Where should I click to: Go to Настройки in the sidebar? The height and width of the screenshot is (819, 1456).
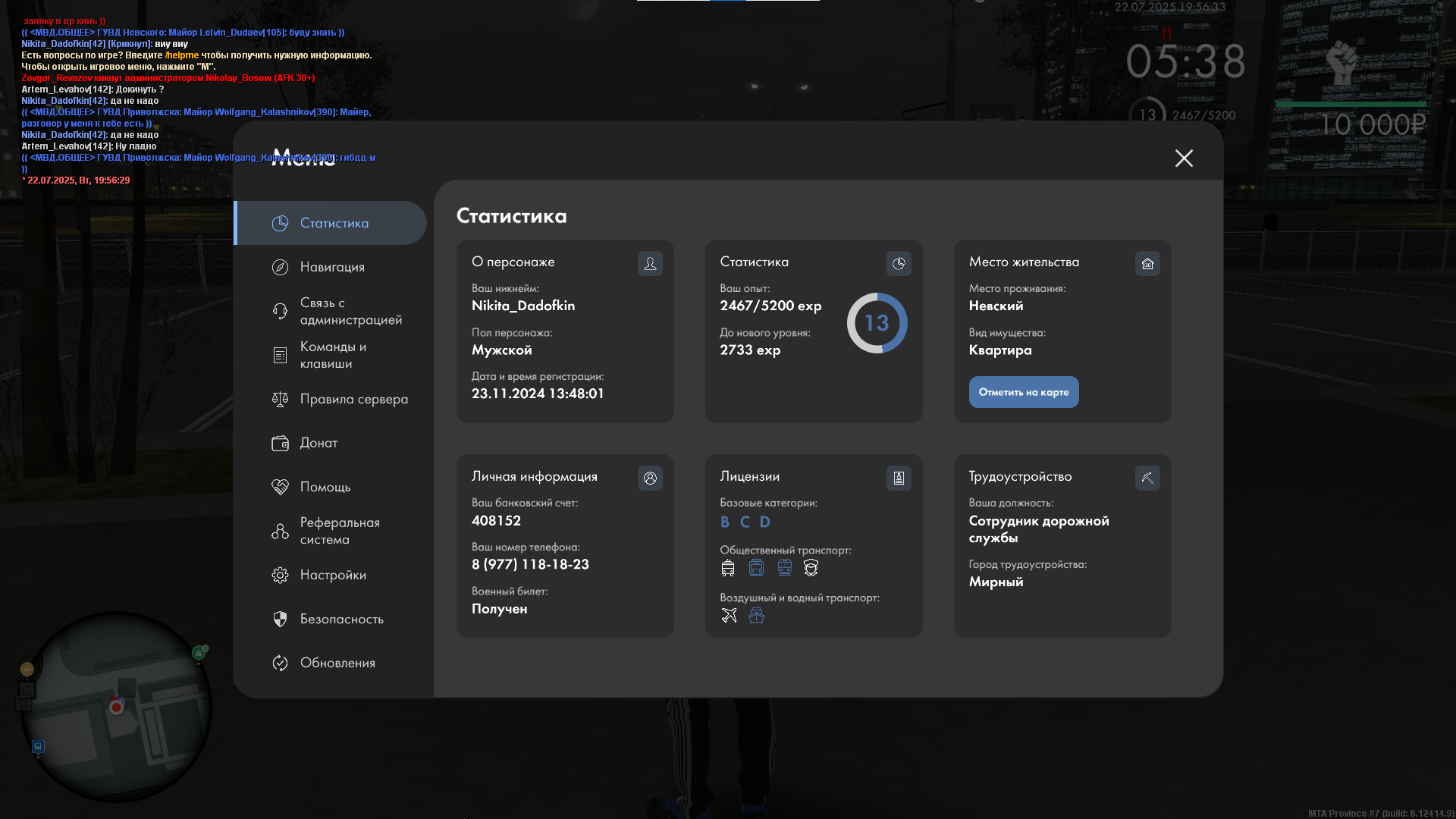(x=333, y=575)
